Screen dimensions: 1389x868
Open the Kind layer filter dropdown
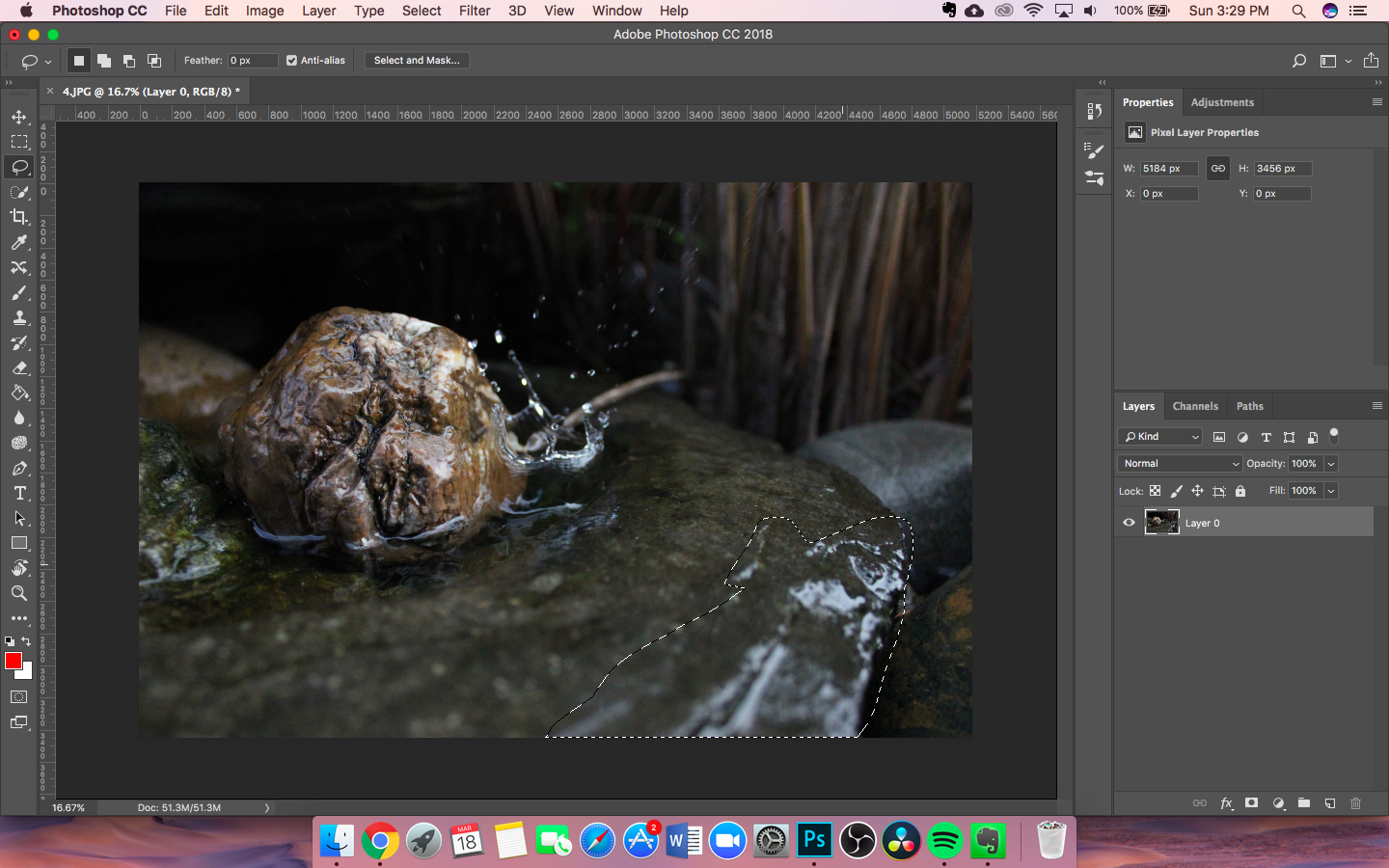pos(1160,437)
